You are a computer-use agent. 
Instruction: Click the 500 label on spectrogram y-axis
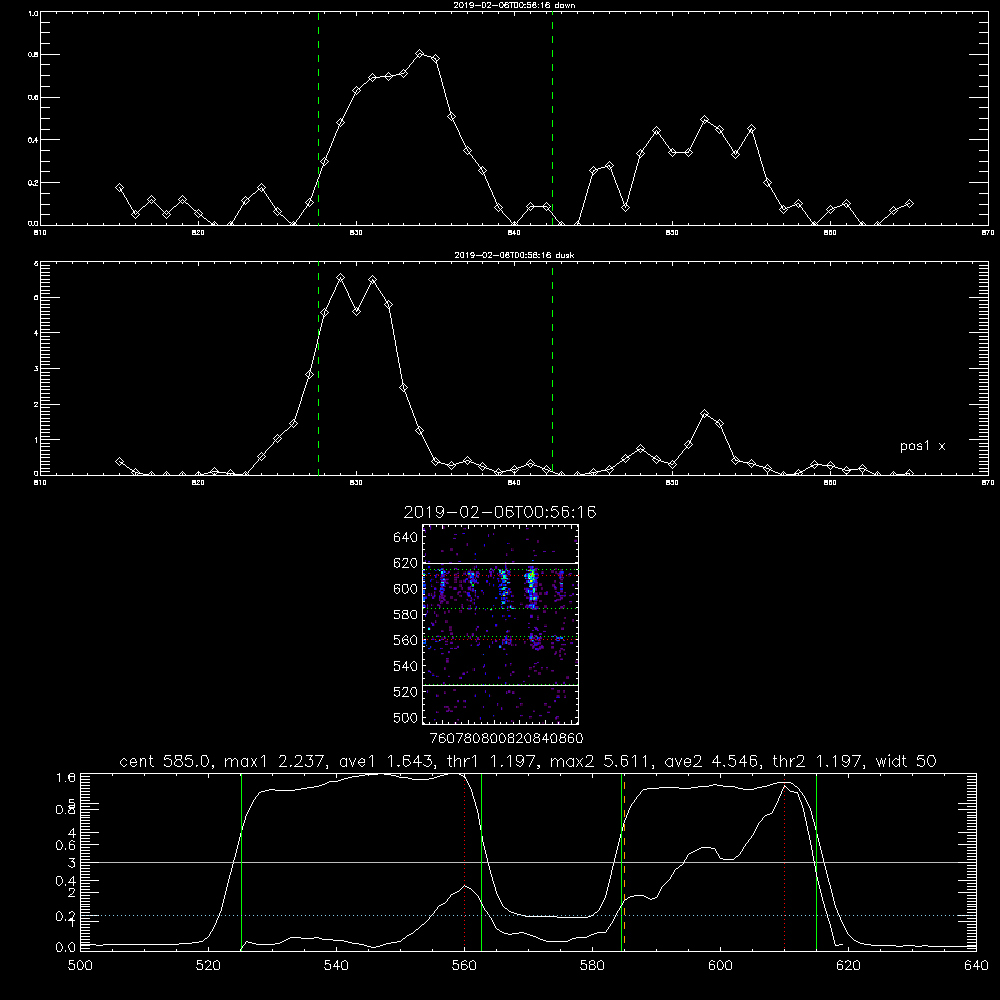coord(406,718)
